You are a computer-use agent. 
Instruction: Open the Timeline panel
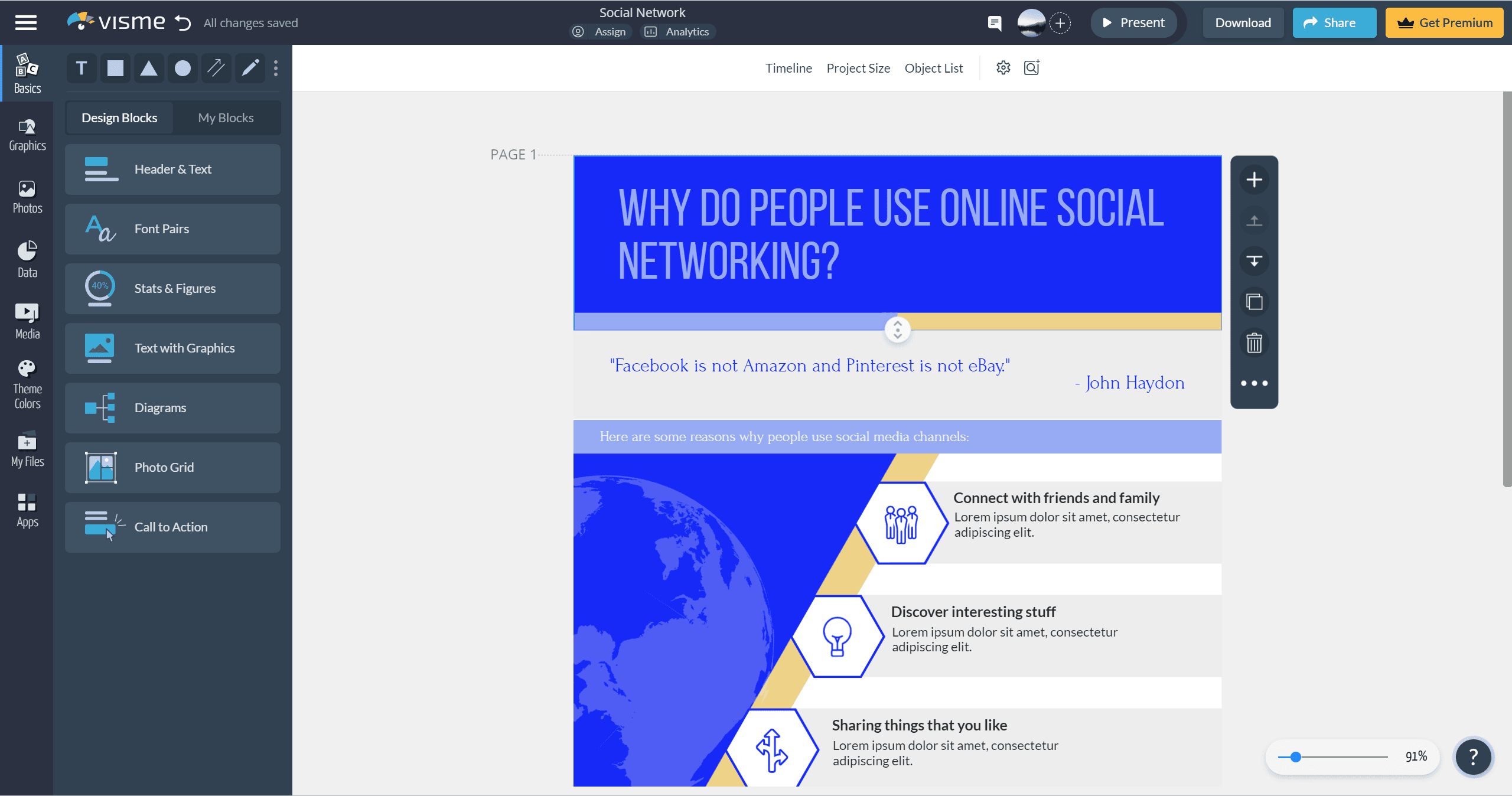click(788, 68)
